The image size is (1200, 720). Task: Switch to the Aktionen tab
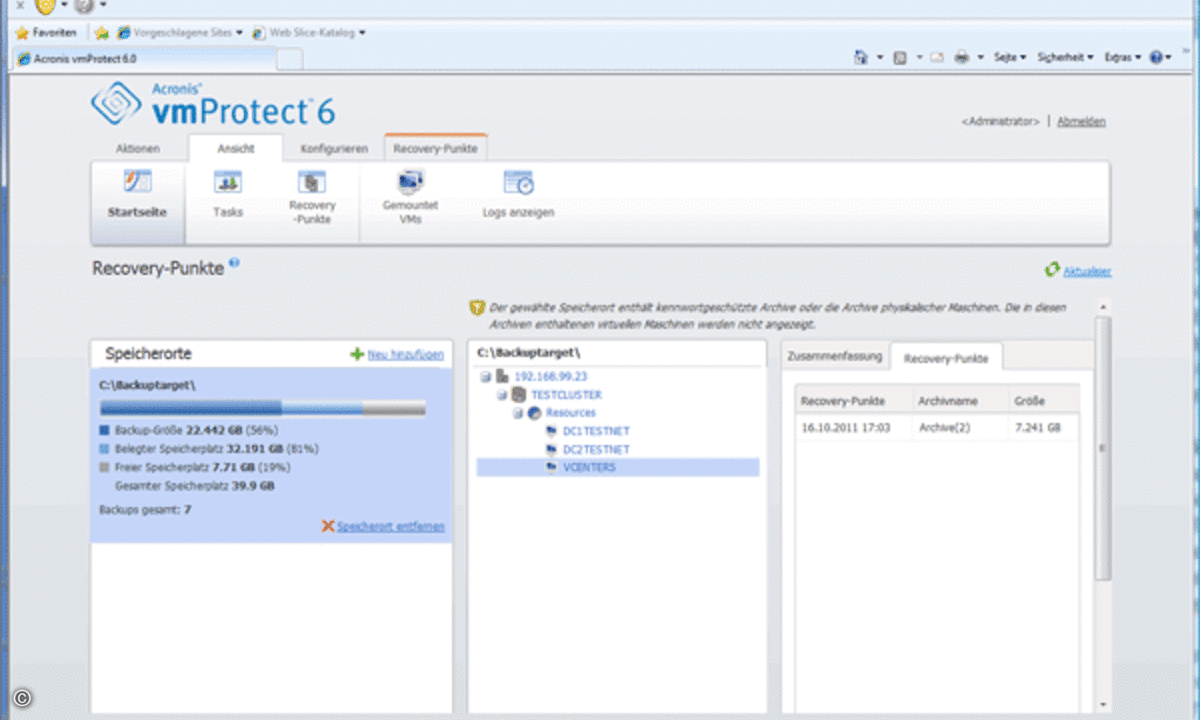click(x=138, y=148)
